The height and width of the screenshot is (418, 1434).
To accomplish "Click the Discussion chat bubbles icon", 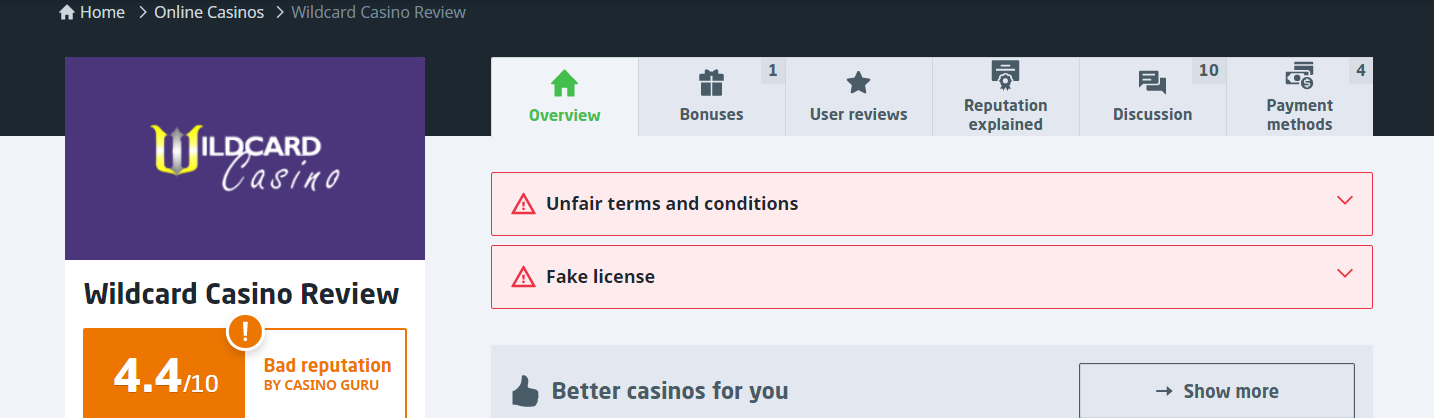I will click(x=1152, y=83).
